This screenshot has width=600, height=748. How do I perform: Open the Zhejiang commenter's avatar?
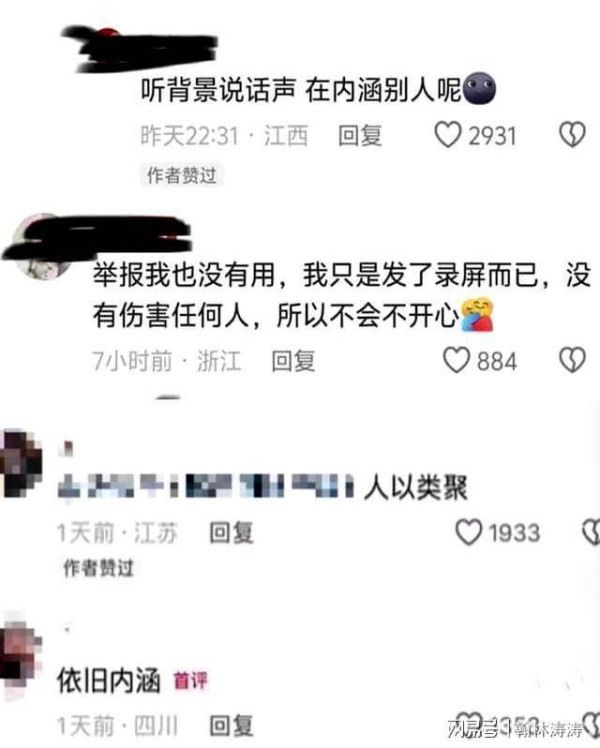42,247
